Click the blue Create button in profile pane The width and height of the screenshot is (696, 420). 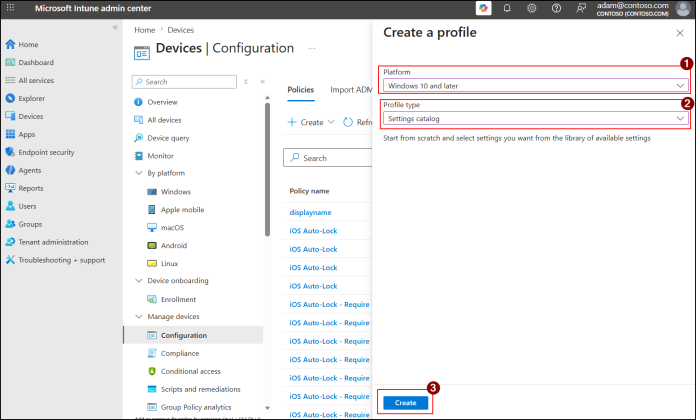[405, 403]
